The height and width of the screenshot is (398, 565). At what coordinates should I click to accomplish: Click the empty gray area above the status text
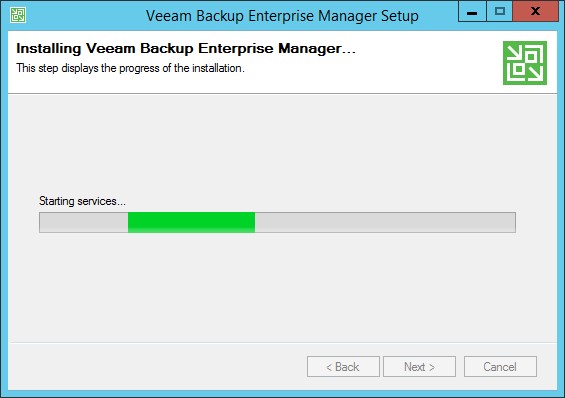click(282, 144)
